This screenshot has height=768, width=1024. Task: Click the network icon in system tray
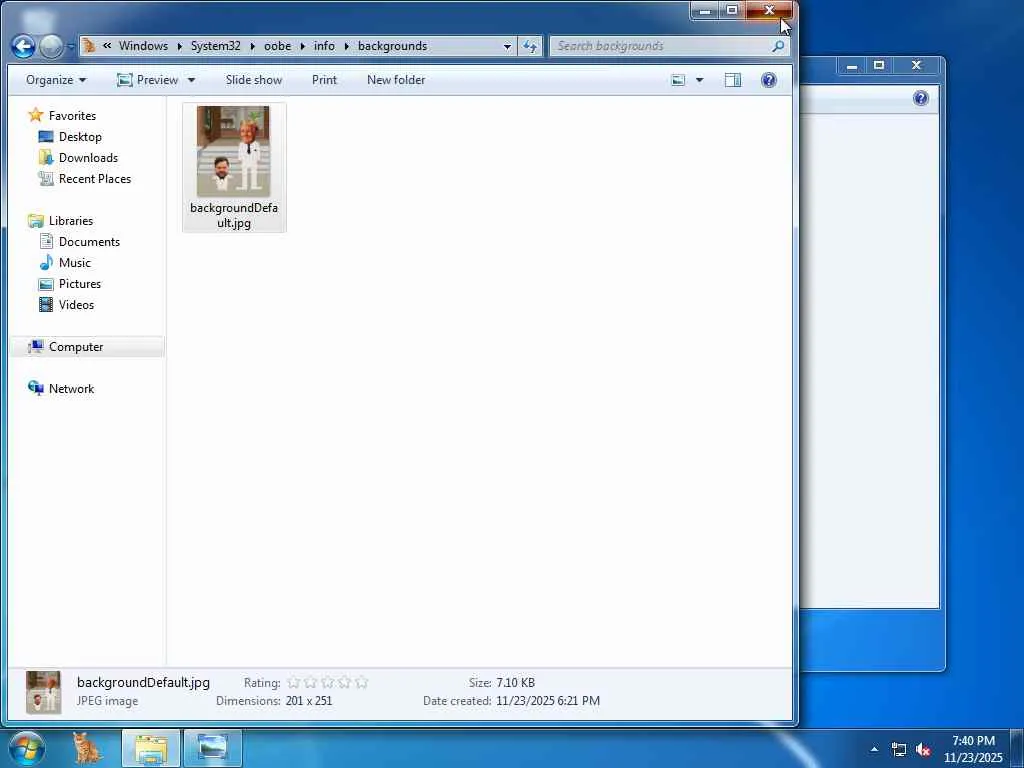point(899,749)
